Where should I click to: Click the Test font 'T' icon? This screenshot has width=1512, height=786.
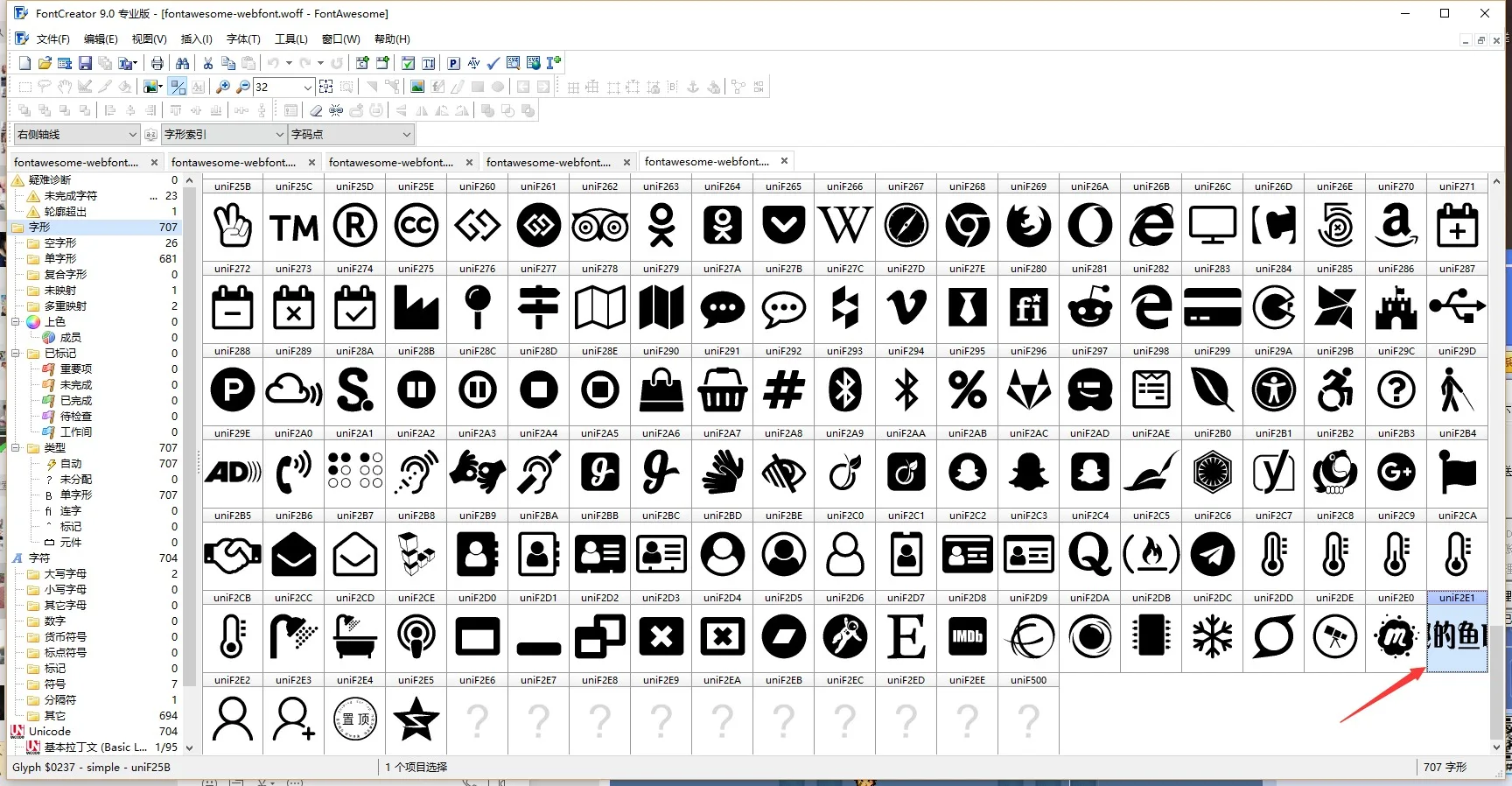click(x=428, y=63)
